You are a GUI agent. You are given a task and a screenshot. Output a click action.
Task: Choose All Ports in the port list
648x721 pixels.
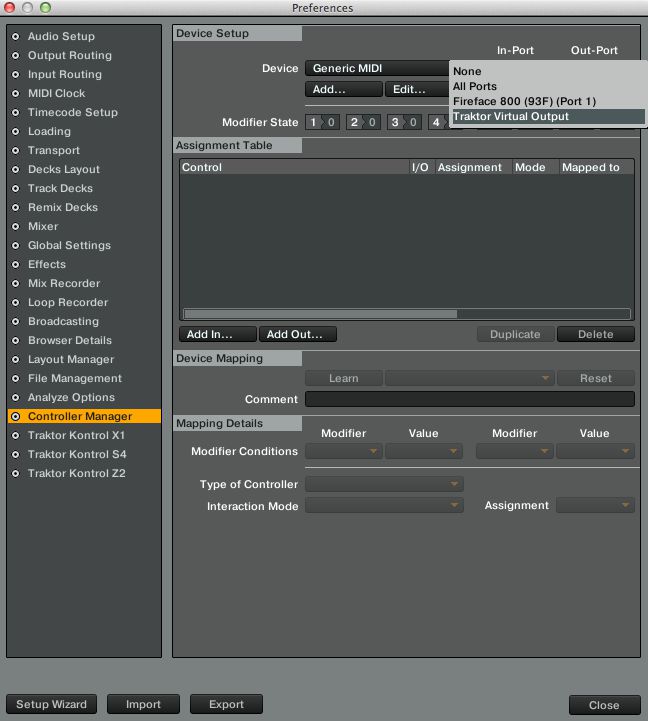tap(547, 86)
